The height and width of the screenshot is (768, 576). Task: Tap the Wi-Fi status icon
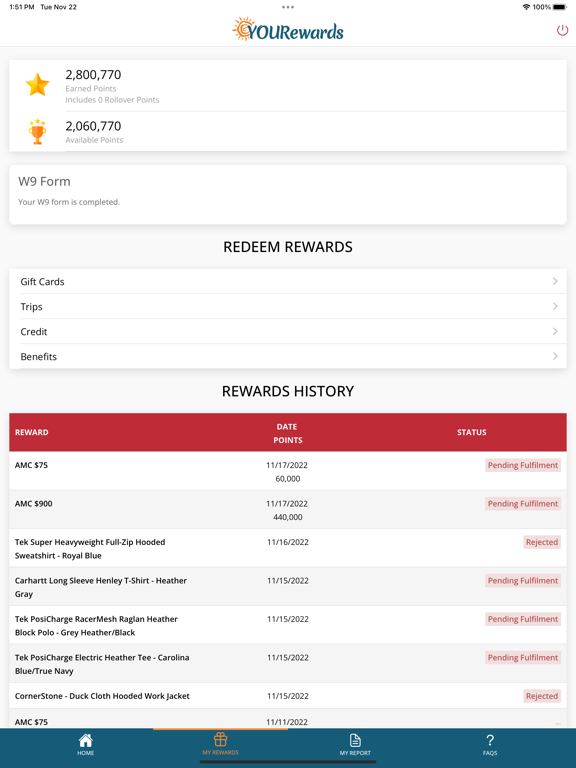(x=527, y=7)
